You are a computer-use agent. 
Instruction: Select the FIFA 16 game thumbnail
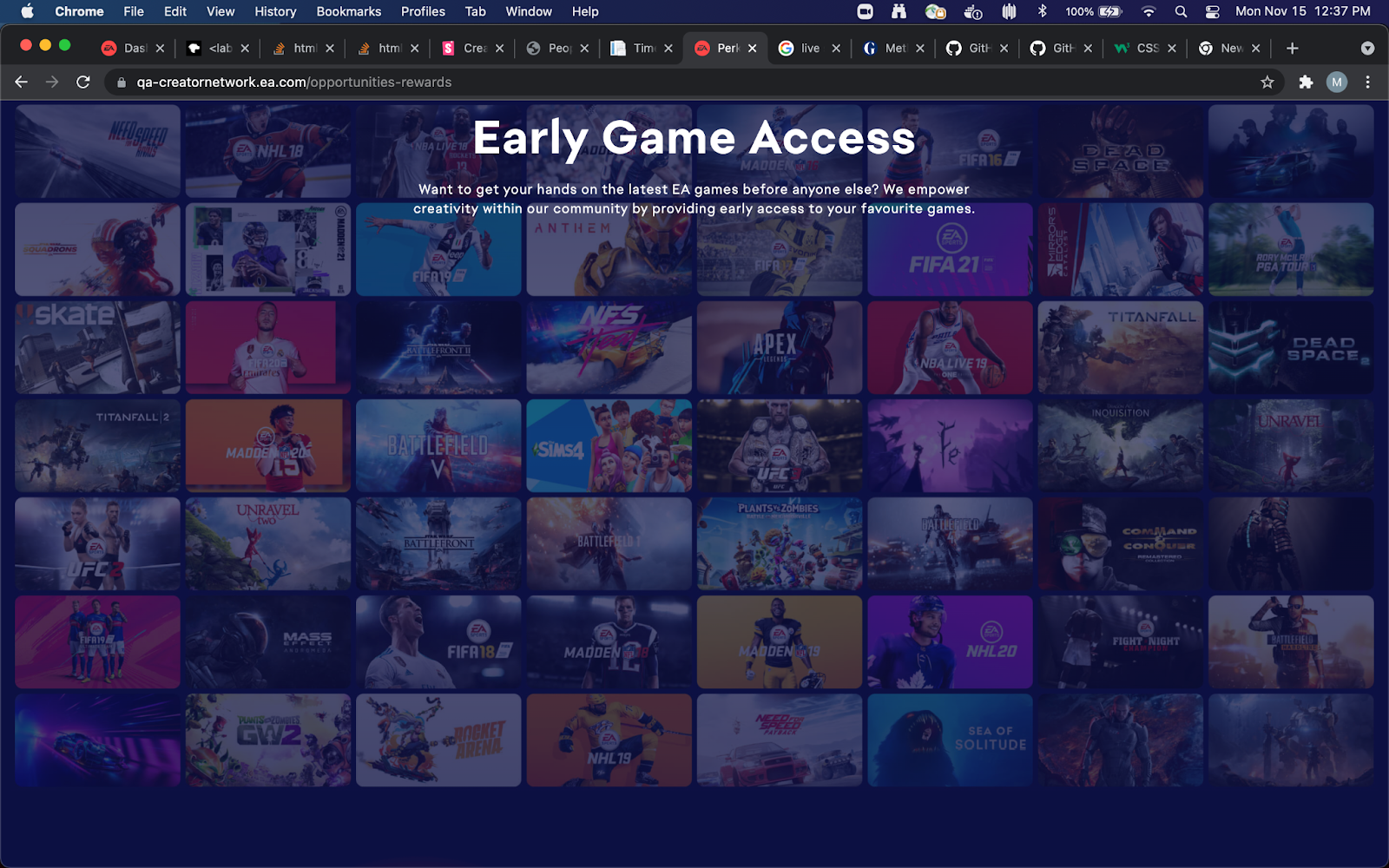951,151
